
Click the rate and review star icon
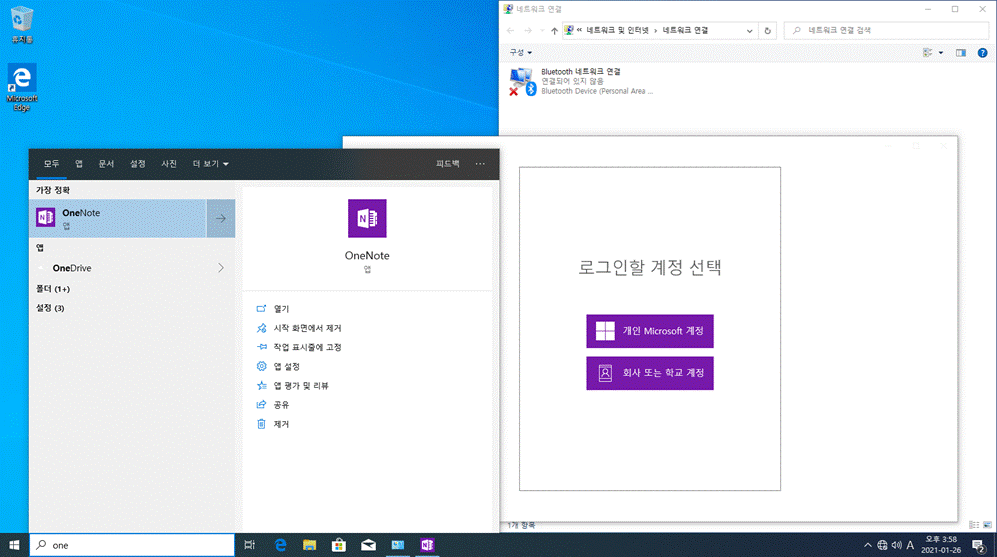click(261, 385)
